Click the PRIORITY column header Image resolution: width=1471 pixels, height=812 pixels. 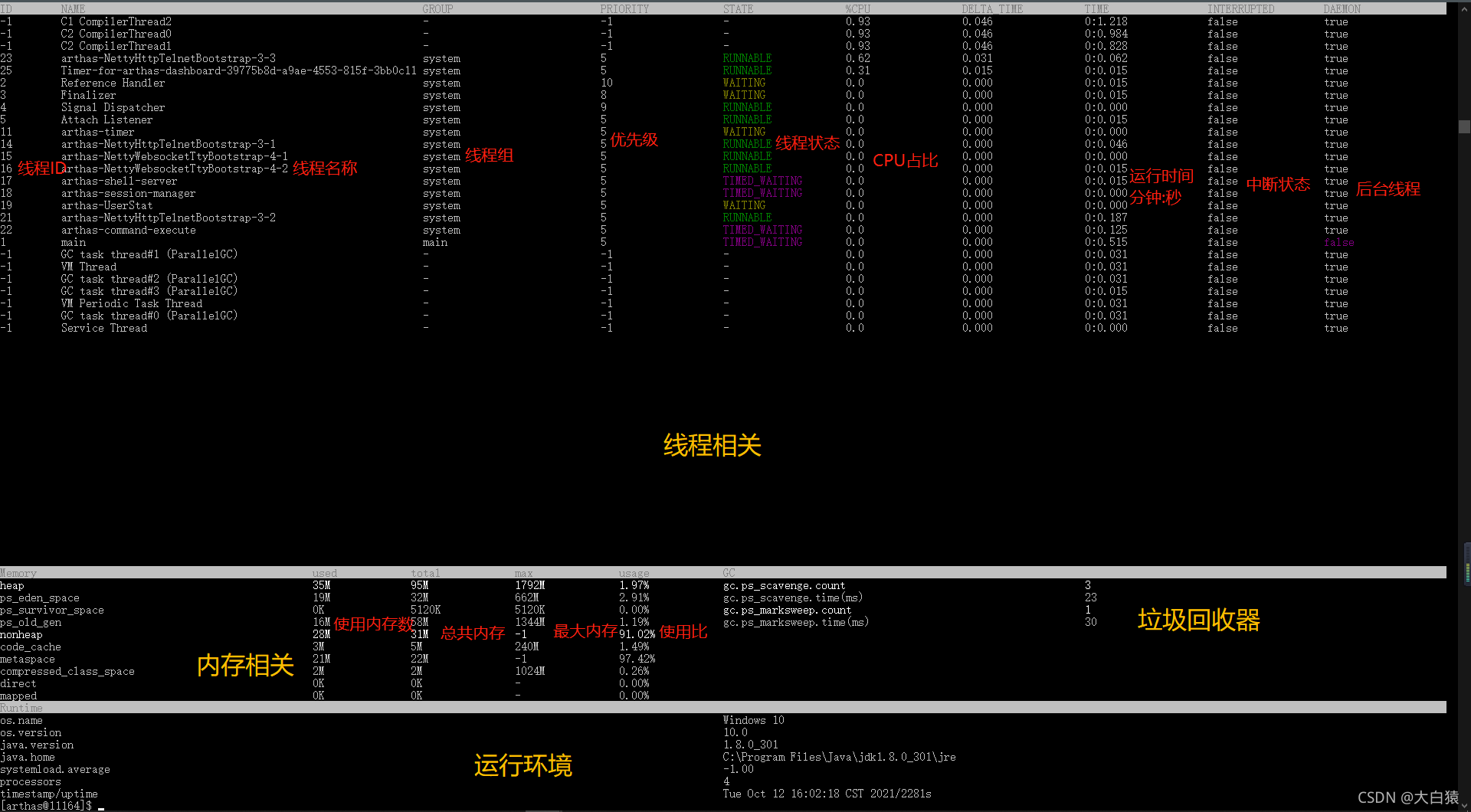tap(624, 9)
